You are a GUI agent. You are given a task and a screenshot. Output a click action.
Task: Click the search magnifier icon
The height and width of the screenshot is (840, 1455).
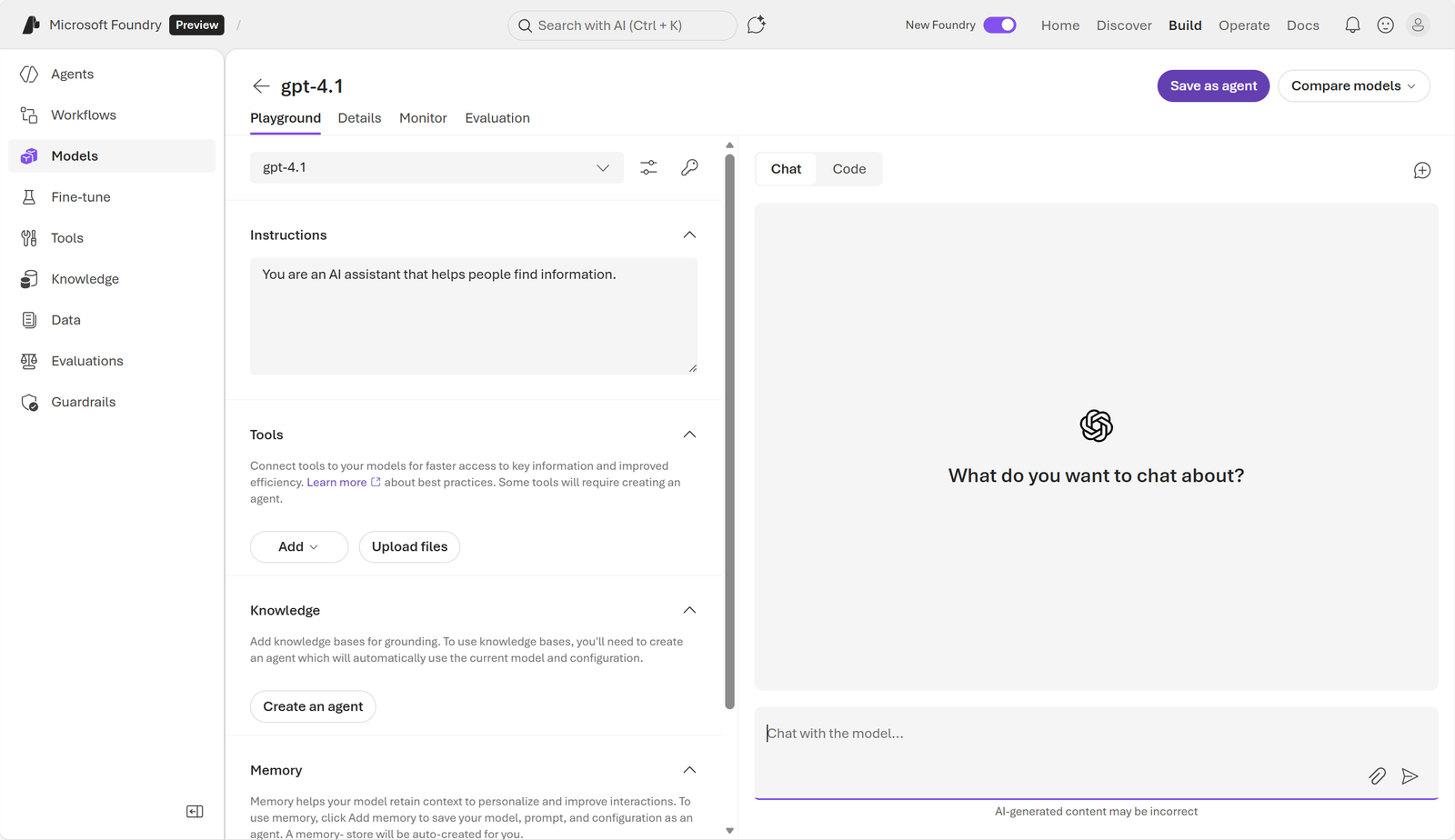point(525,25)
